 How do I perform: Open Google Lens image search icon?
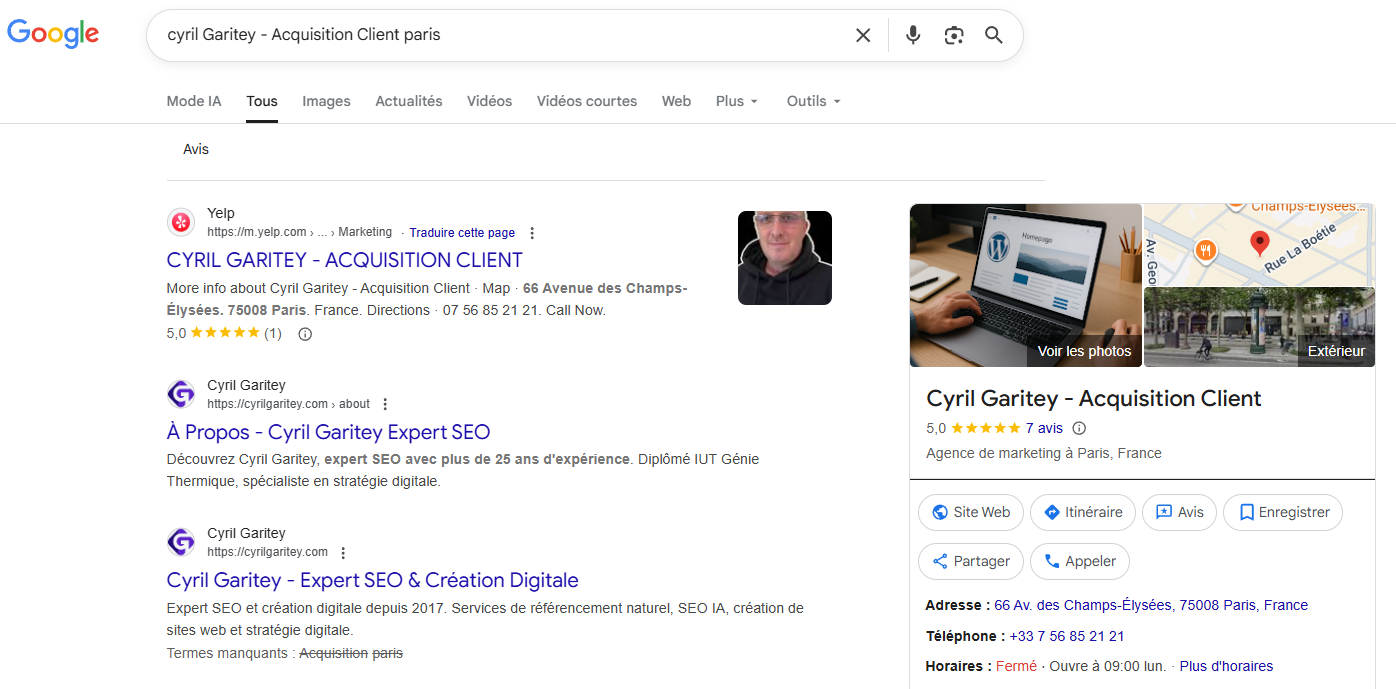tap(953, 34)
